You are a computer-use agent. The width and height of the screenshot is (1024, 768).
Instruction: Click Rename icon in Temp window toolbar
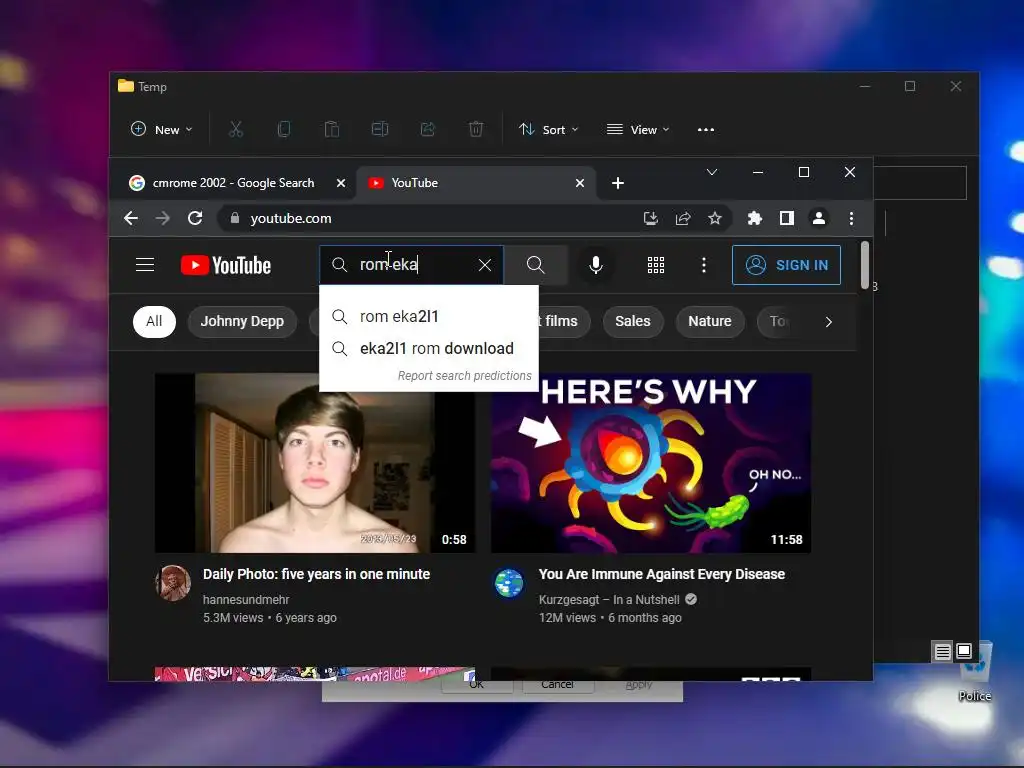(380, 129)
